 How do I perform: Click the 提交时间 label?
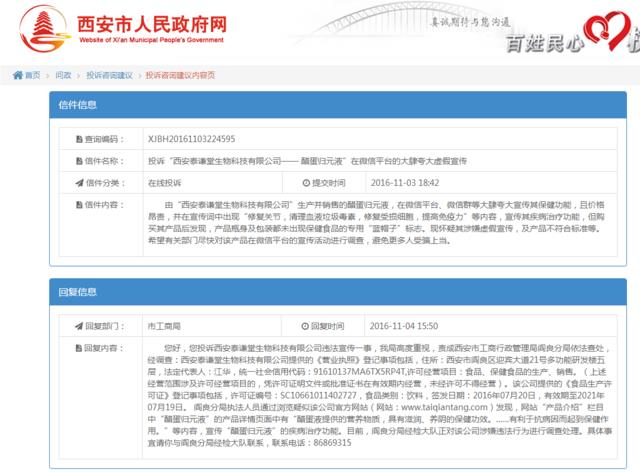(x=329, y=183)
